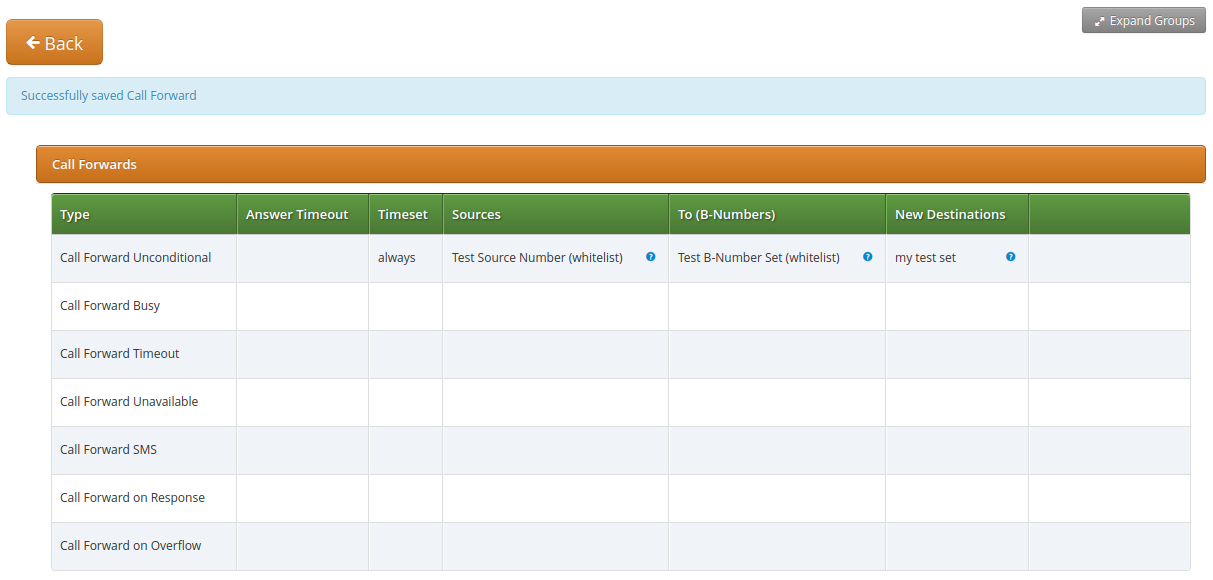Collapse the Call Forwards group header
This screenshot has height=580, width=1213.
pyautogui.click(x=620, y=164)
